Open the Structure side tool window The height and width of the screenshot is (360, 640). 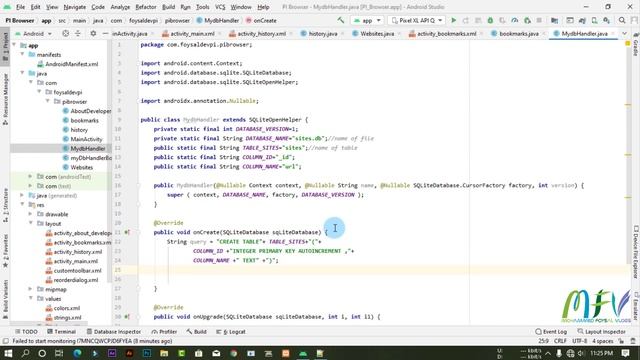point(5,205)
